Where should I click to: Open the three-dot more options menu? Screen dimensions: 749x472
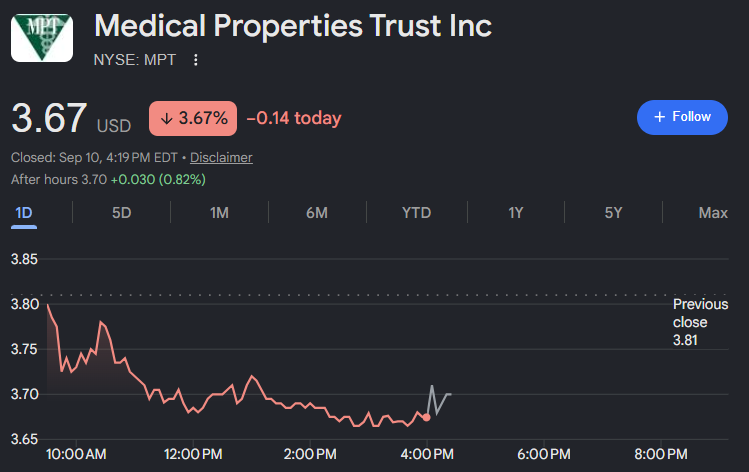pos(195,60)
